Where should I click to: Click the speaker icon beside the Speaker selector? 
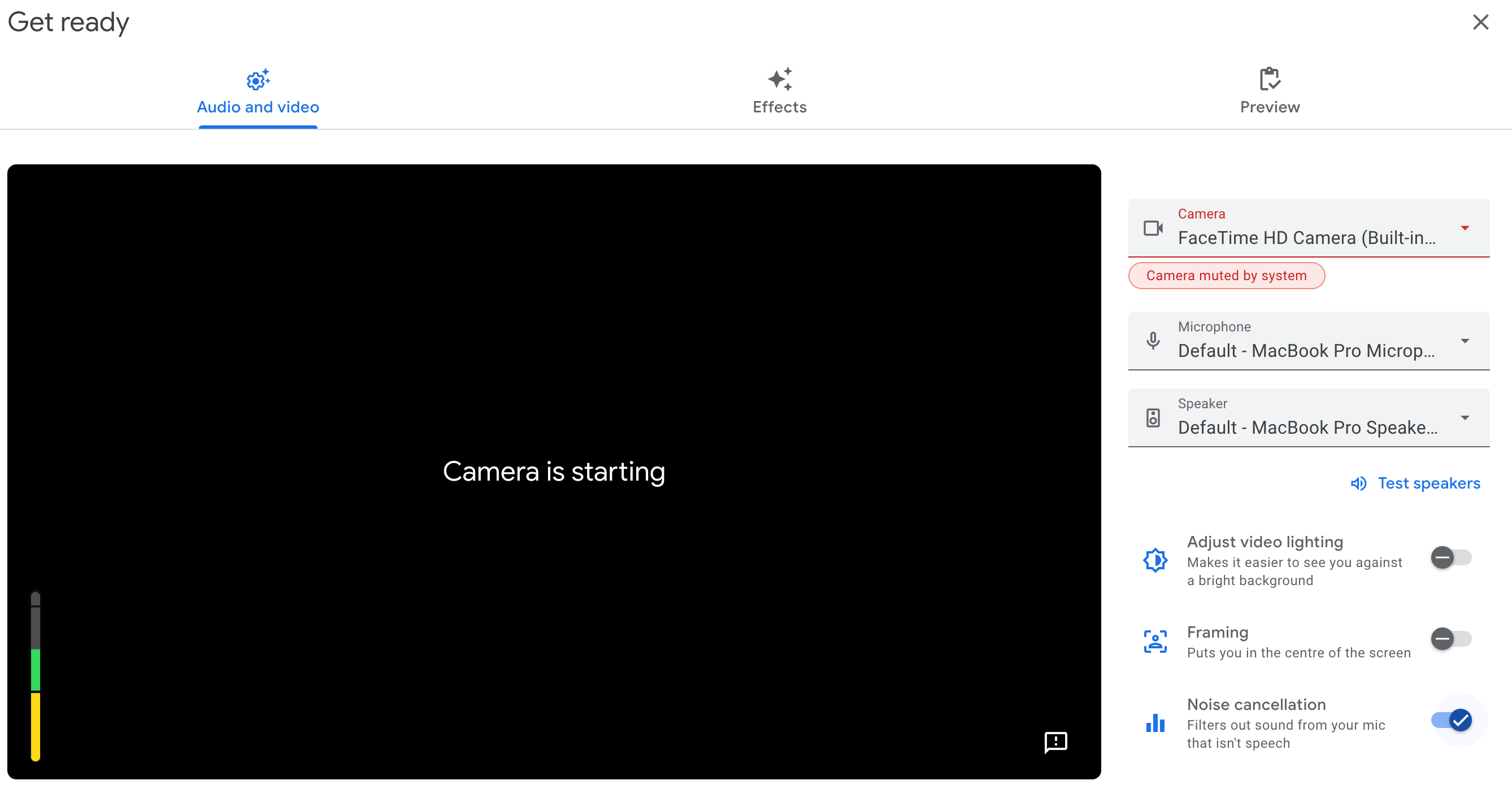coord(1153,418)
